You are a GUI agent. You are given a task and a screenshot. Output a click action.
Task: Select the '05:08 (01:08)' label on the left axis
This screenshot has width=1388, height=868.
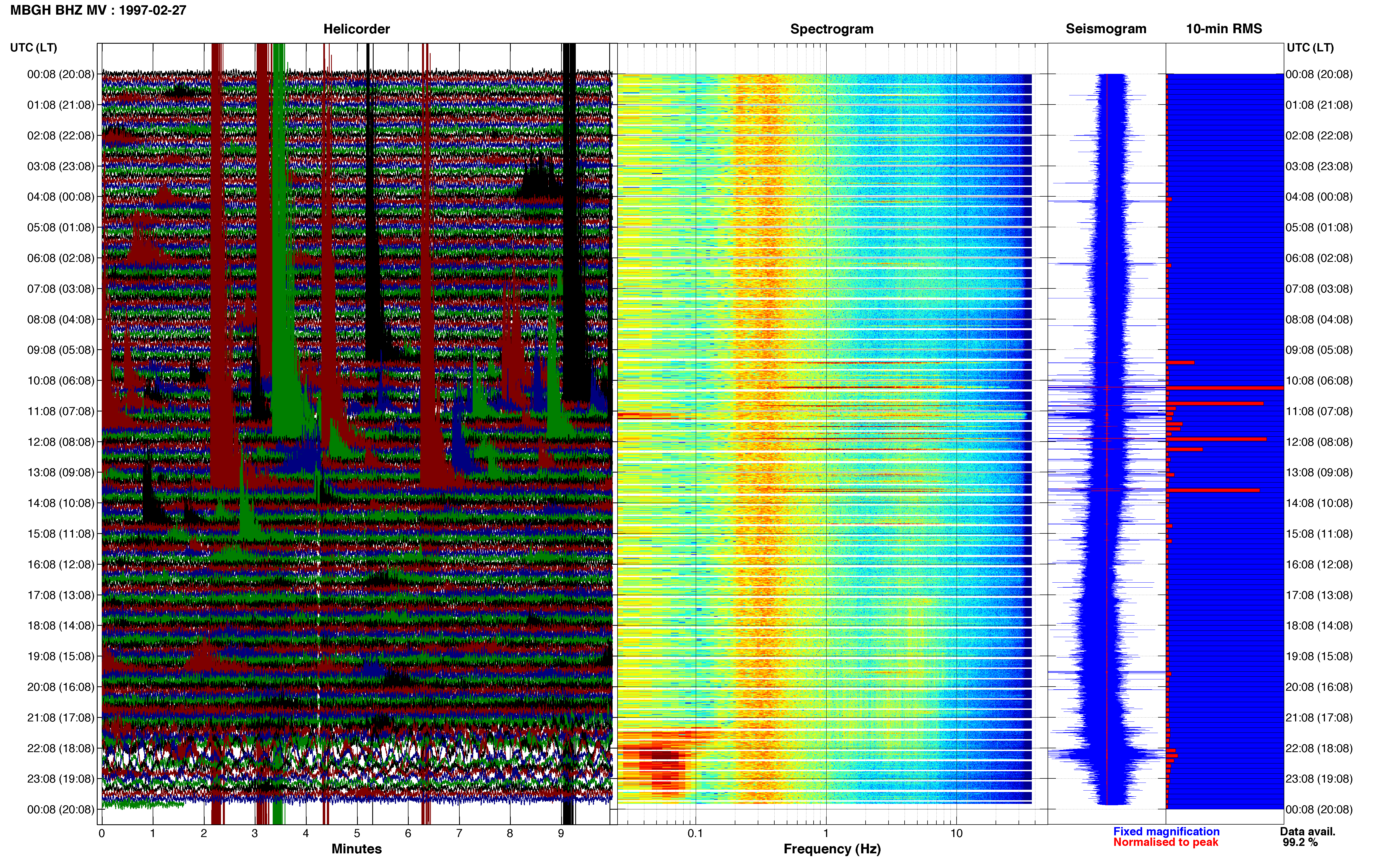(60, 227)
